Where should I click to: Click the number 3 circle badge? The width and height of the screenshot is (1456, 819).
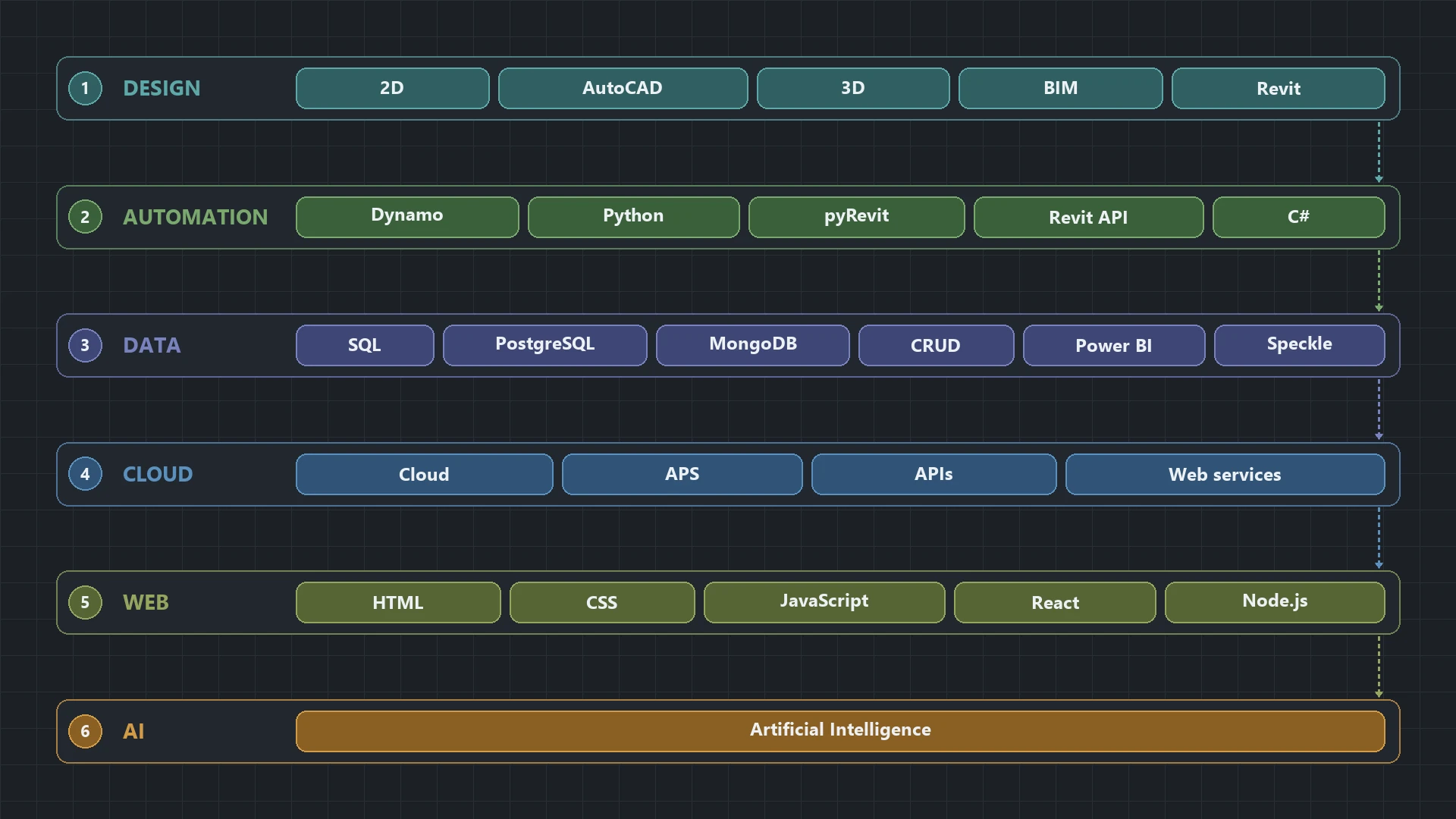85,345
